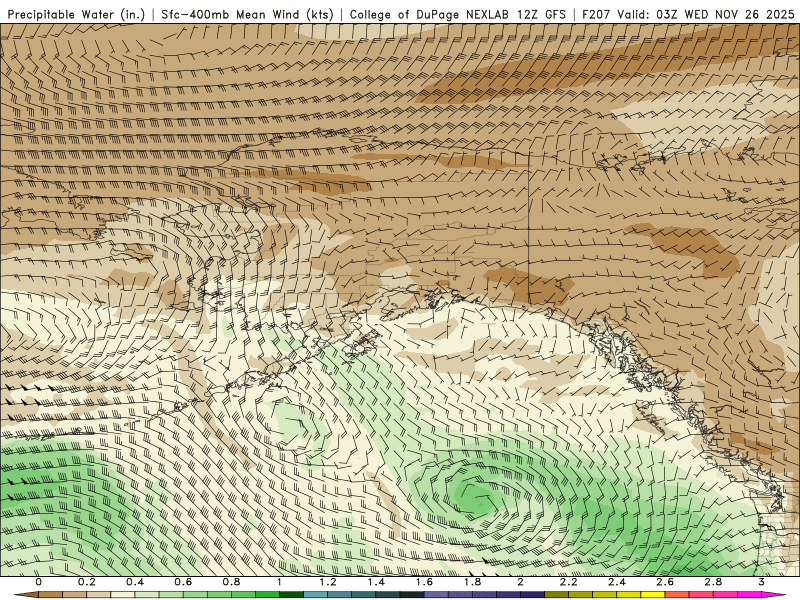Image resolution: width=800 pixels, height=600 pixels.
Task: Click 'College of DuPage NEXLAB 12Z GFS' text
Action: click(x=458, y=15)
